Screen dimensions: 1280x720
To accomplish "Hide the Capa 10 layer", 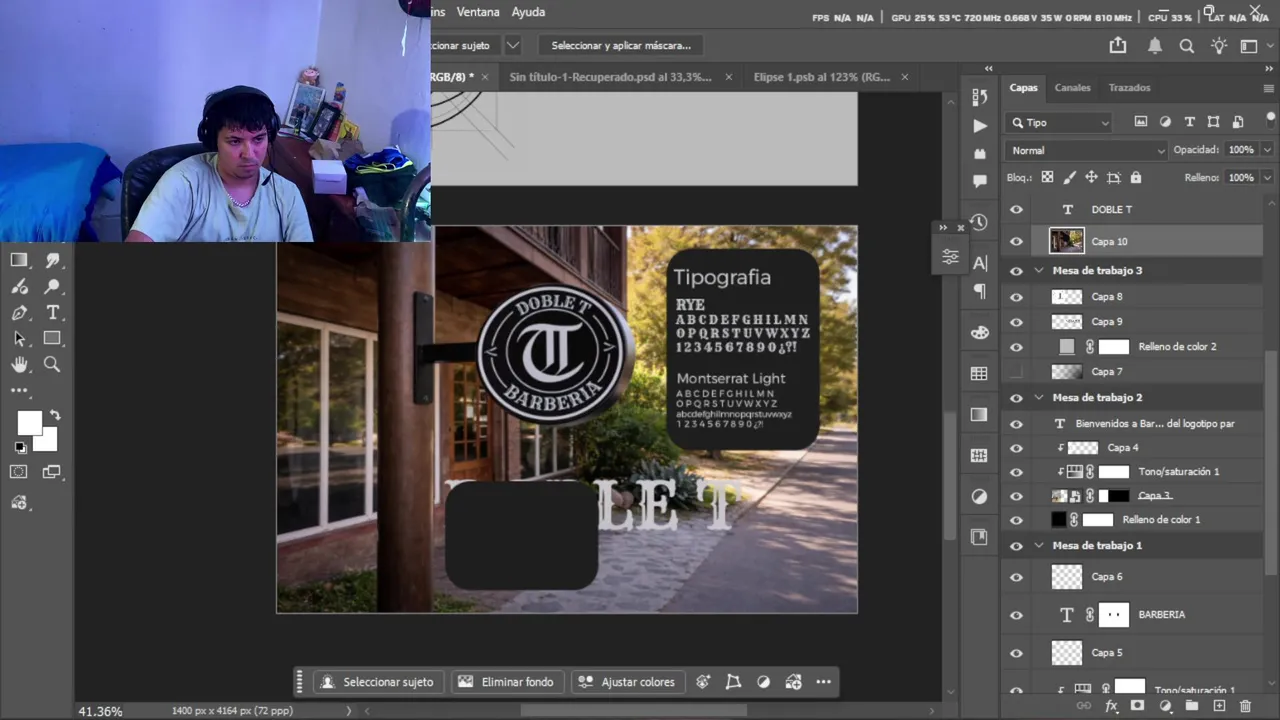I will 1016,241.
